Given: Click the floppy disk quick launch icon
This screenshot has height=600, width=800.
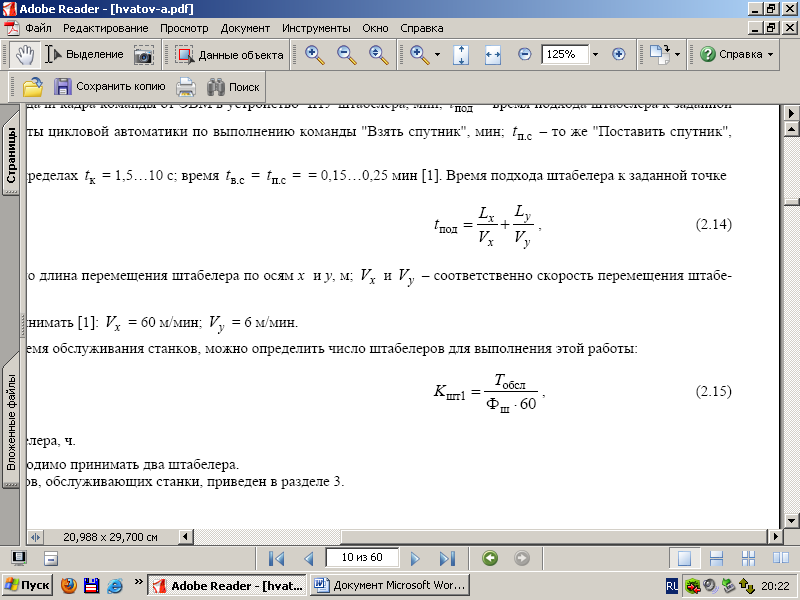Looking at the screenshot, I should click(91, 585).
